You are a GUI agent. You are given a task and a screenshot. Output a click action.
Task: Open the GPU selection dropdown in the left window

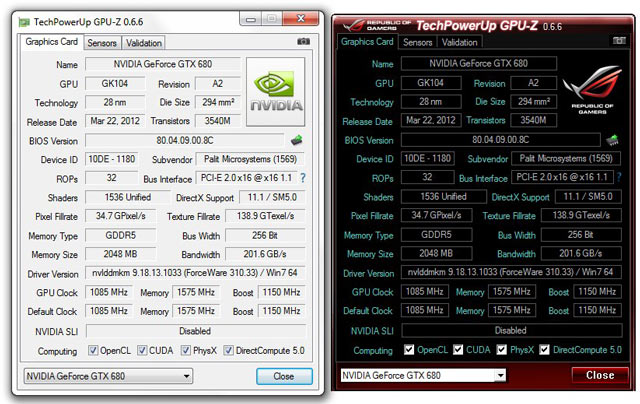point(108,376)
